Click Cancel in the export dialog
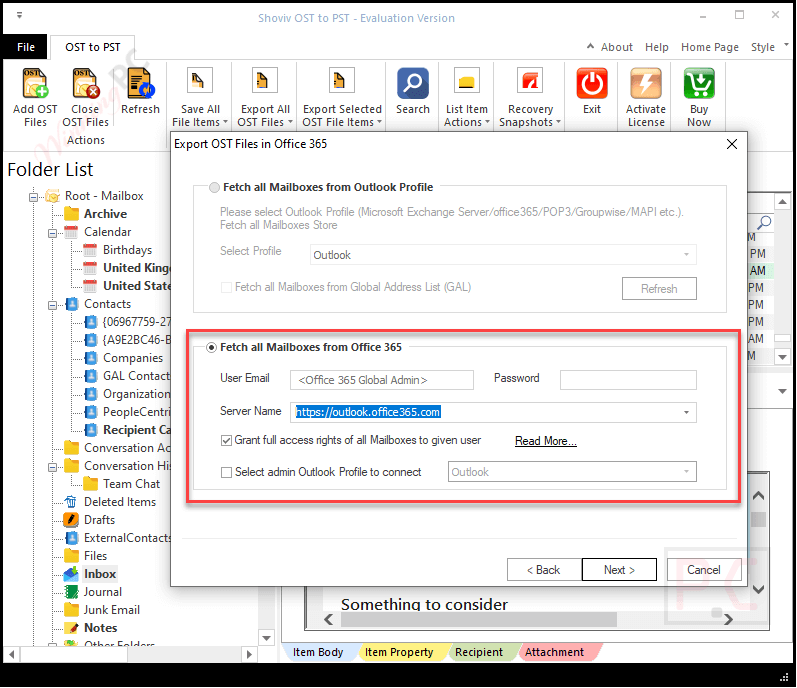 (x=704, y=570)
